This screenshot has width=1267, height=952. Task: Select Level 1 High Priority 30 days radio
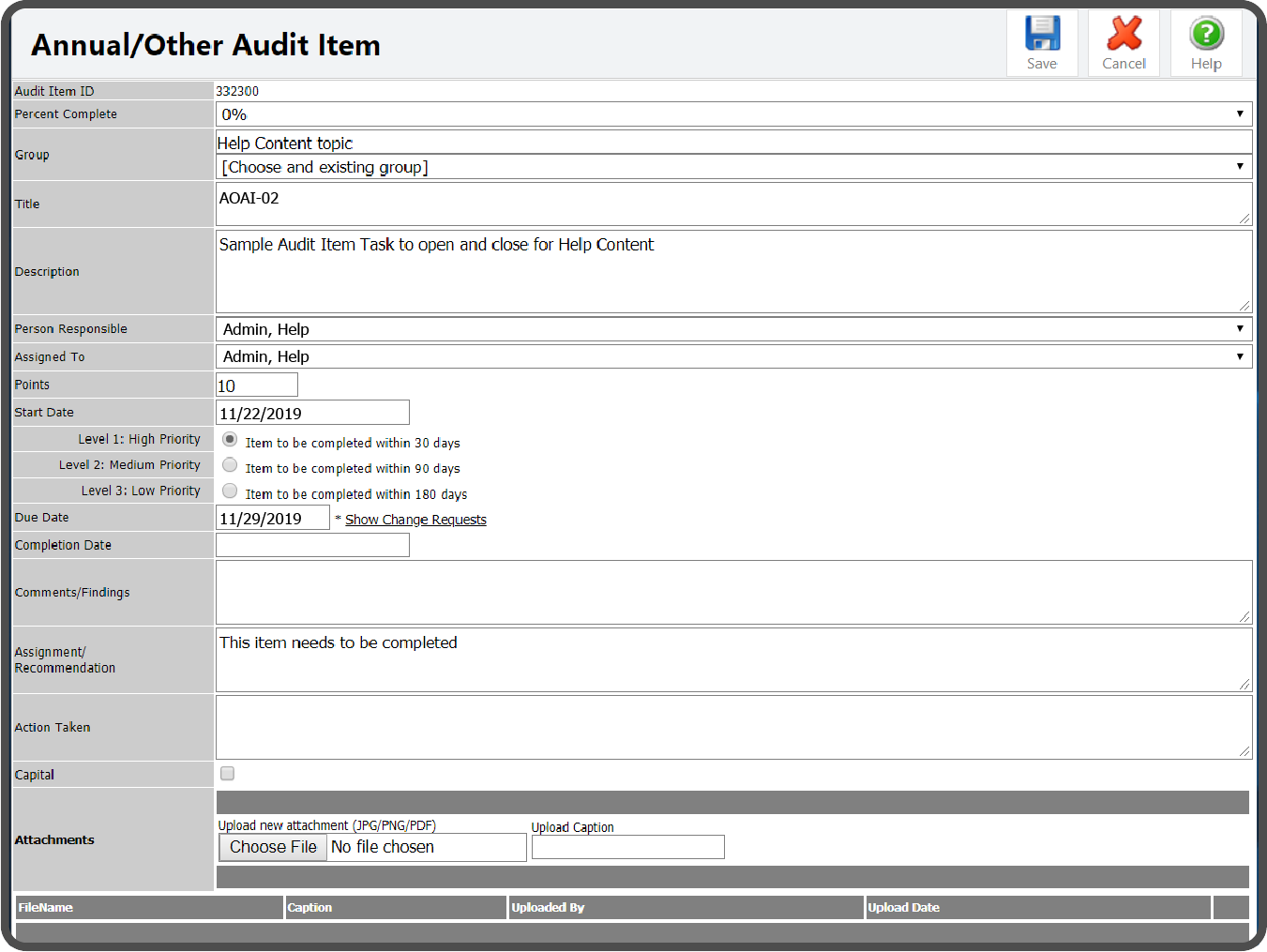click(230, 439)
